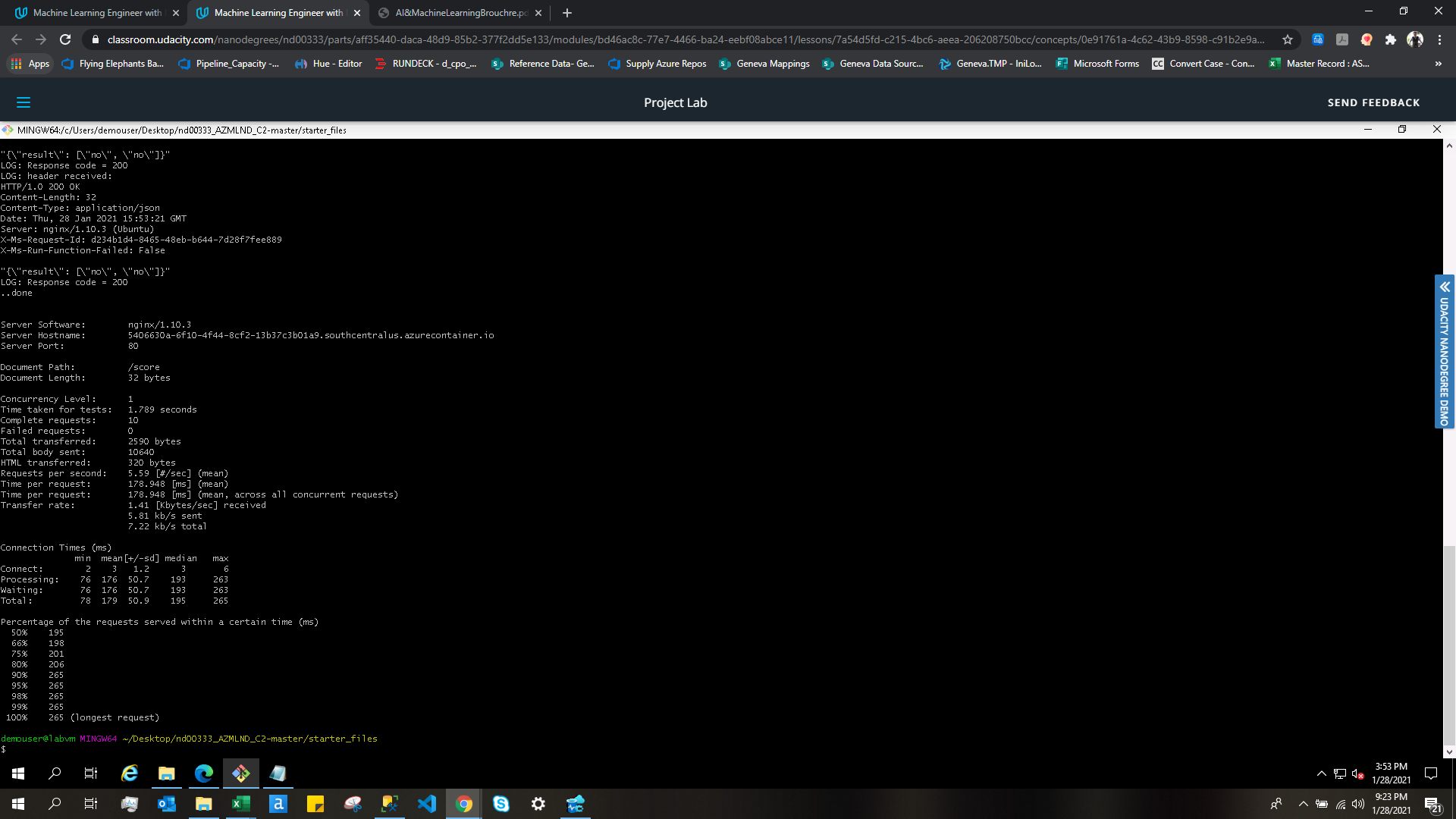Open Skype from the host taskbar

pos(501,804)
